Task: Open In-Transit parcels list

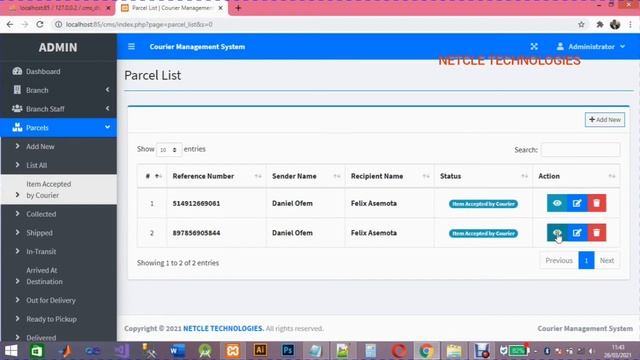Action: [59, 251]
